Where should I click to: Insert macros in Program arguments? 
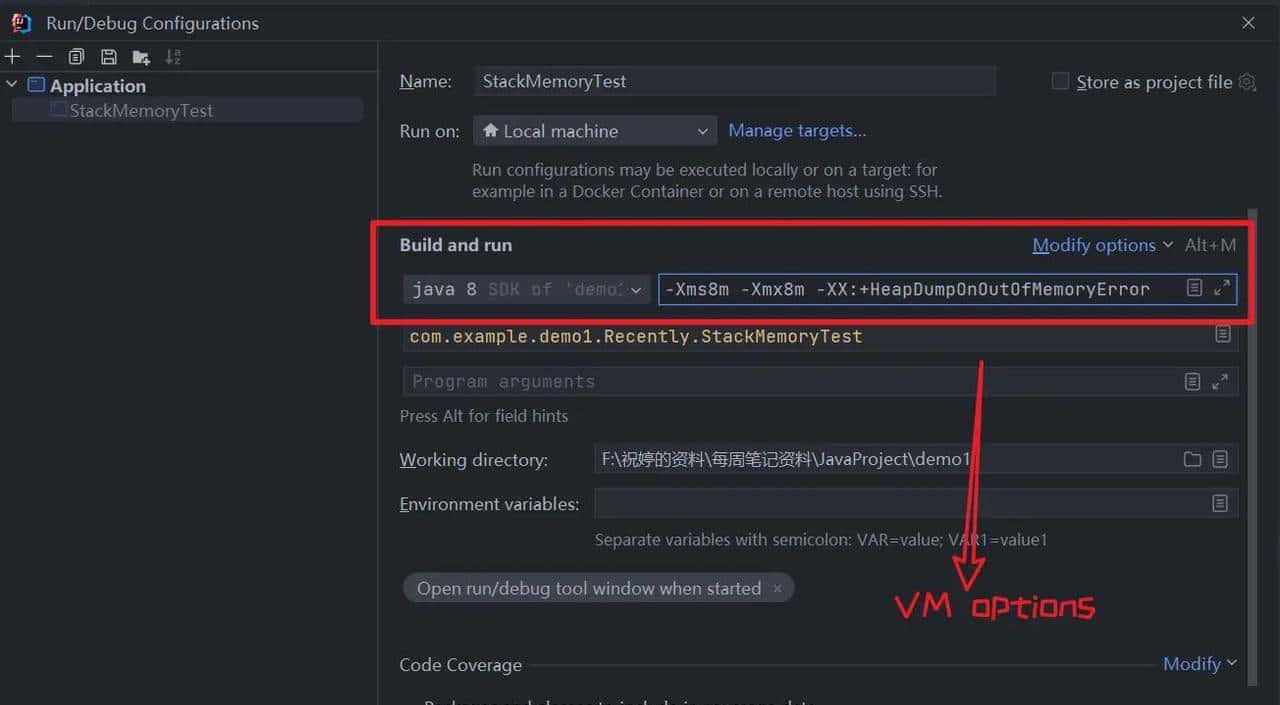(1192, 381)
